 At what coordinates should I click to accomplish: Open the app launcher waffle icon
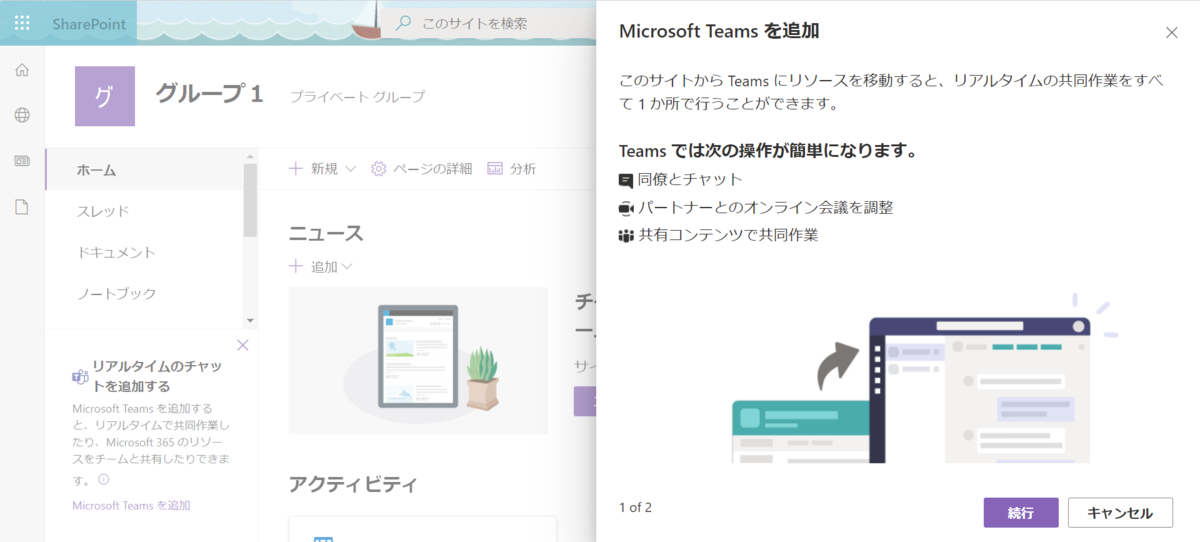22,22
